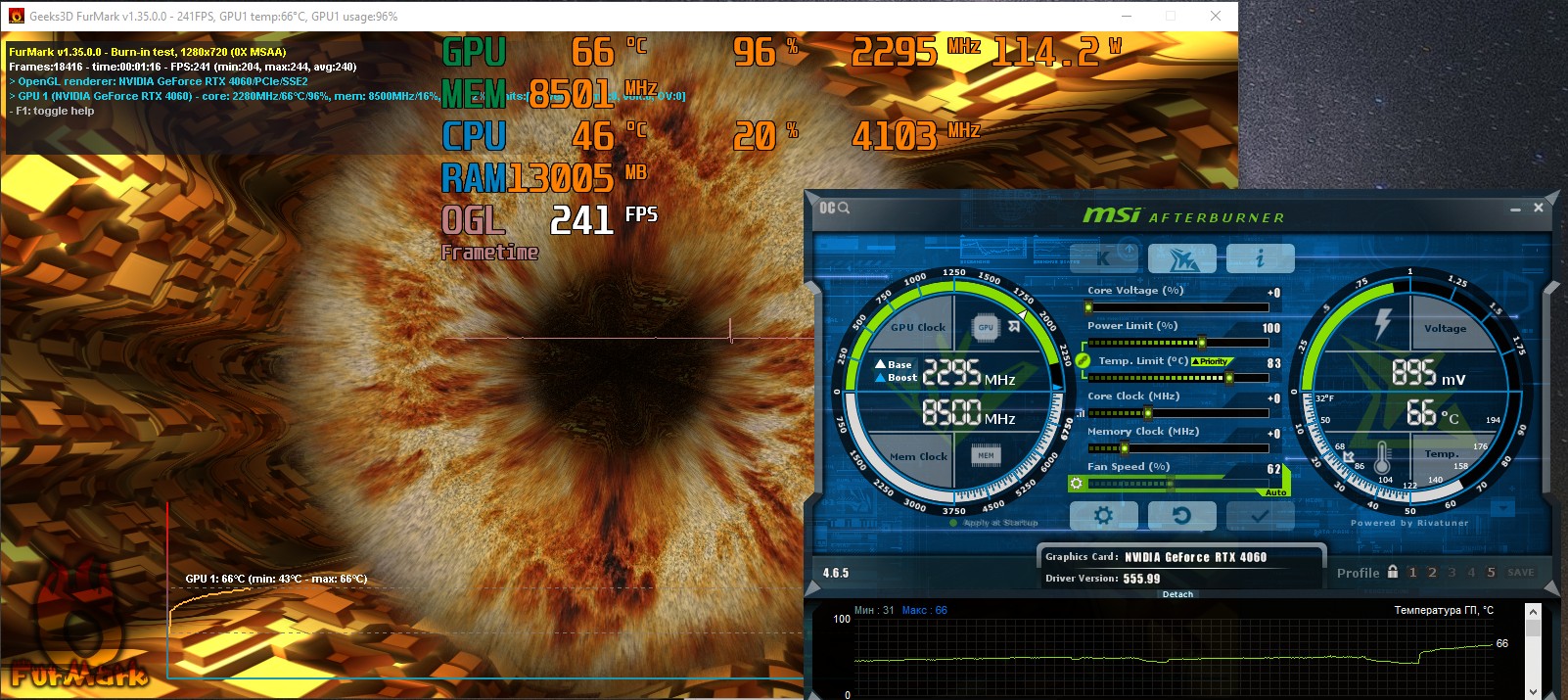
Task: Click the monitoring graph scrollbar up arrow
Action: point(1533,611)
